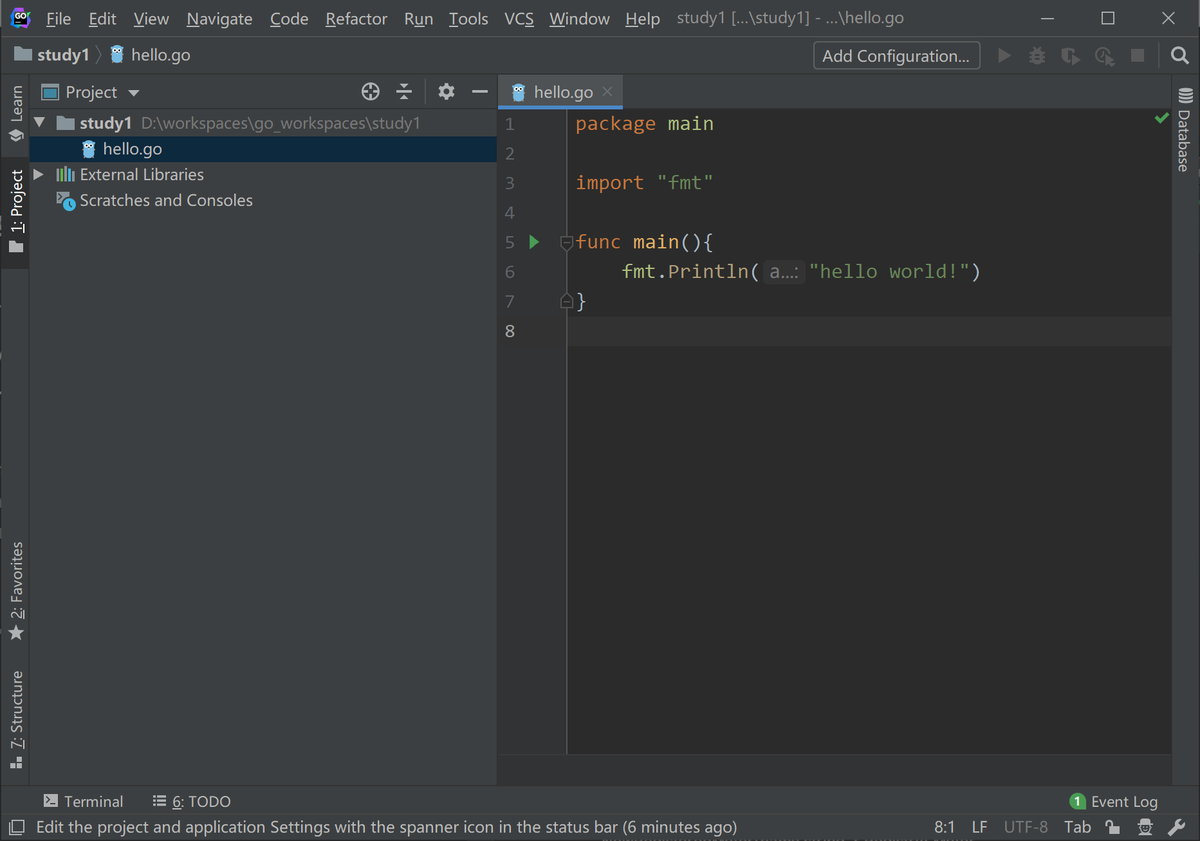Open the Refactor menu

point(356,19)
